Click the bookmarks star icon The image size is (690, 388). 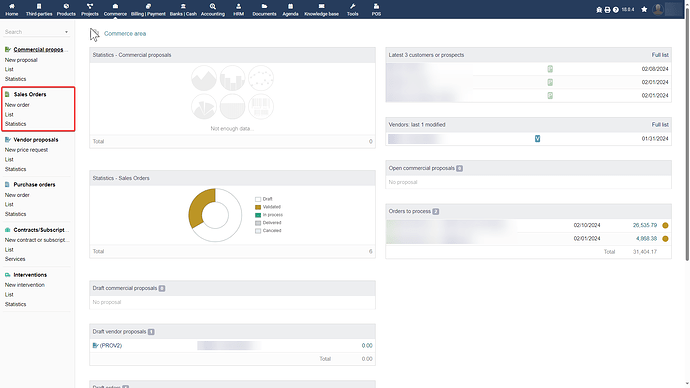(x=644, y=9)
